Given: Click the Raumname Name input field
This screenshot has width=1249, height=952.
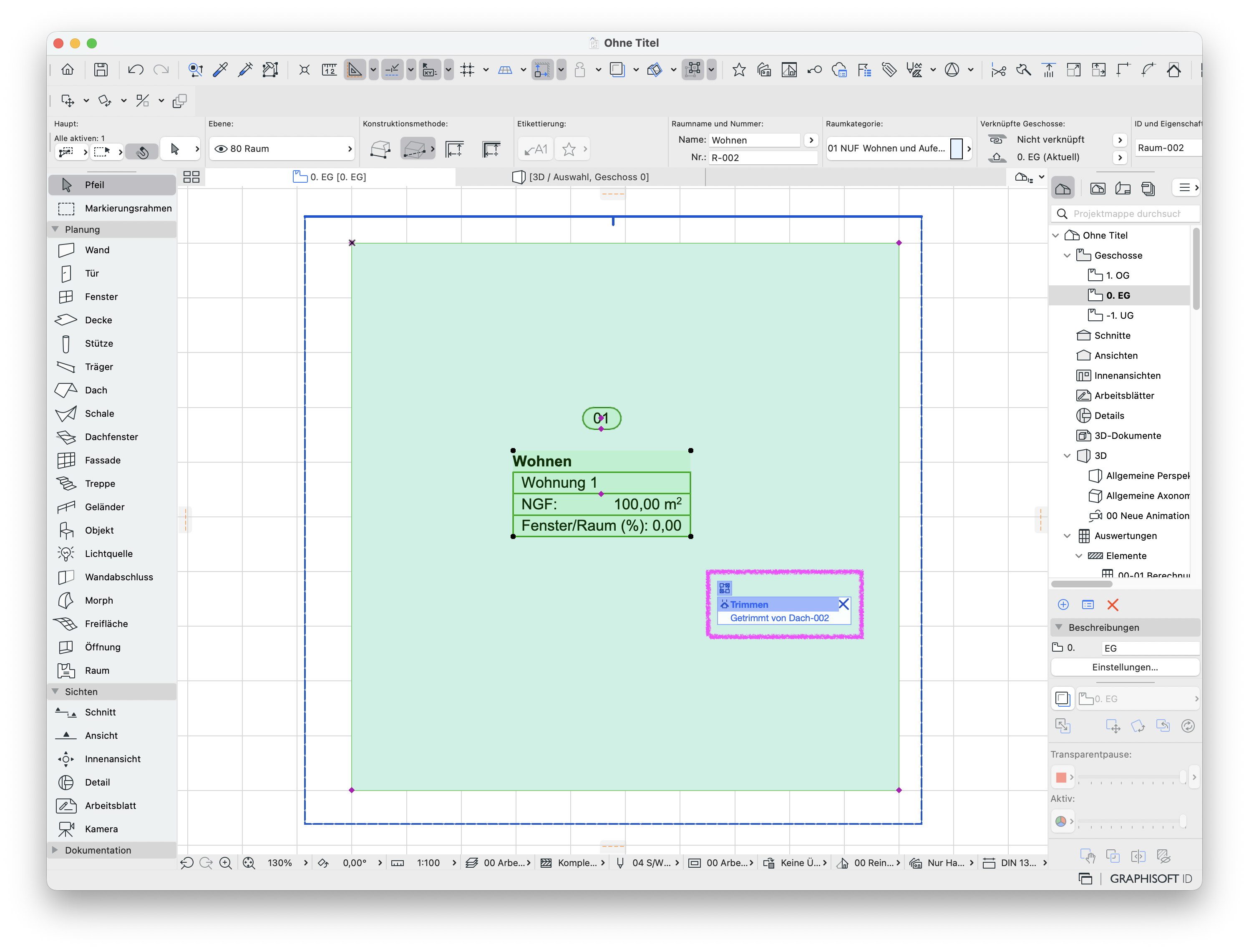Looking at the screenshot, I should (755, 140).
